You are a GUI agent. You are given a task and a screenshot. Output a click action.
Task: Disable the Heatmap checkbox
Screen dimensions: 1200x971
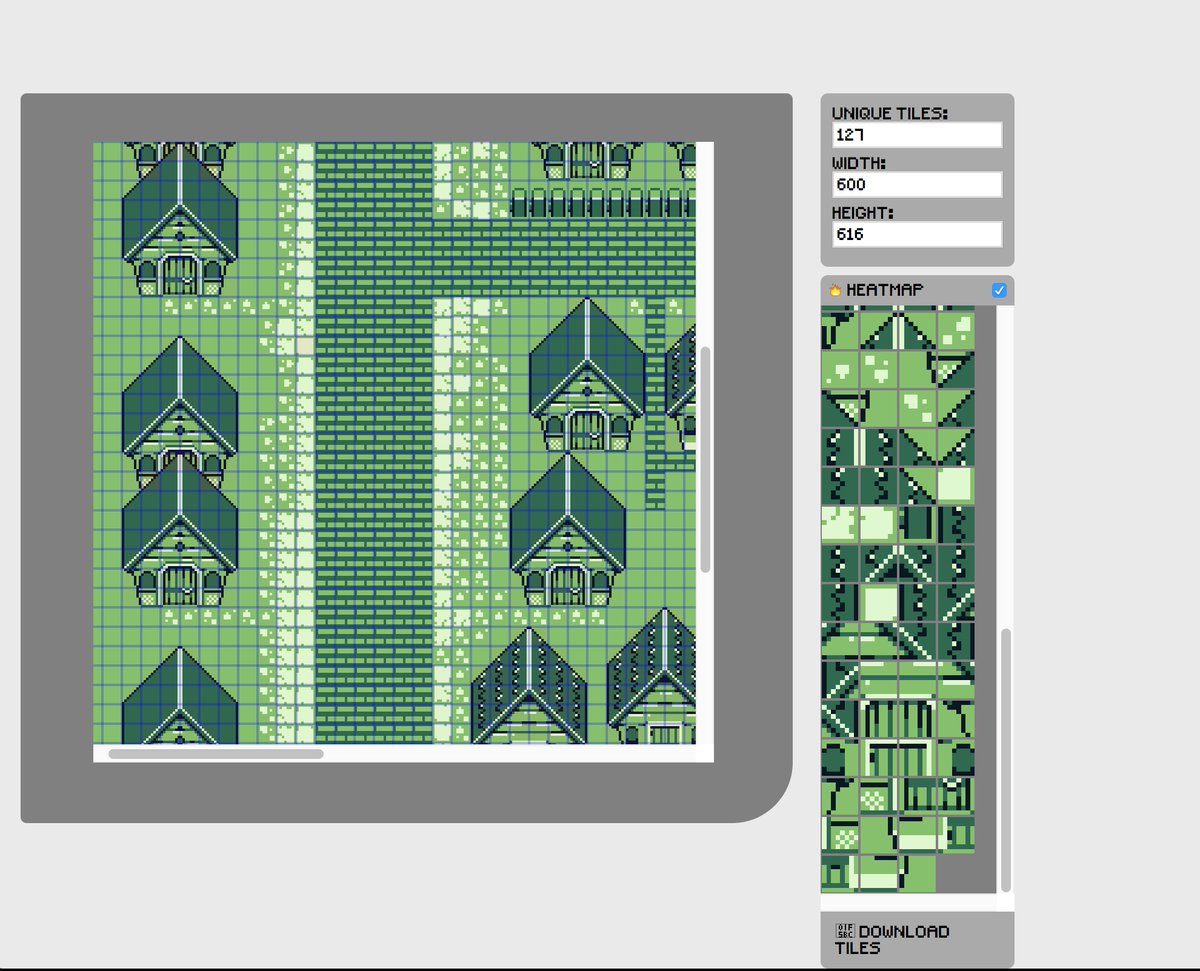click(x=999, y=290)
